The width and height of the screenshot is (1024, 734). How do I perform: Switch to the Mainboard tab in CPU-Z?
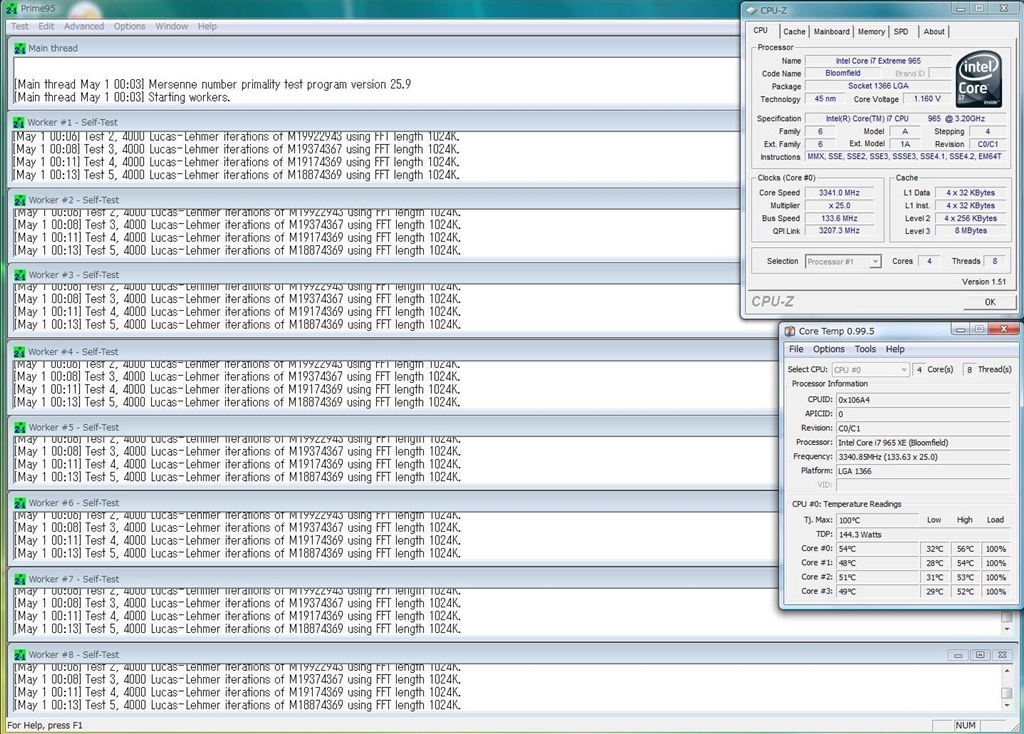(x=831, y=32)
